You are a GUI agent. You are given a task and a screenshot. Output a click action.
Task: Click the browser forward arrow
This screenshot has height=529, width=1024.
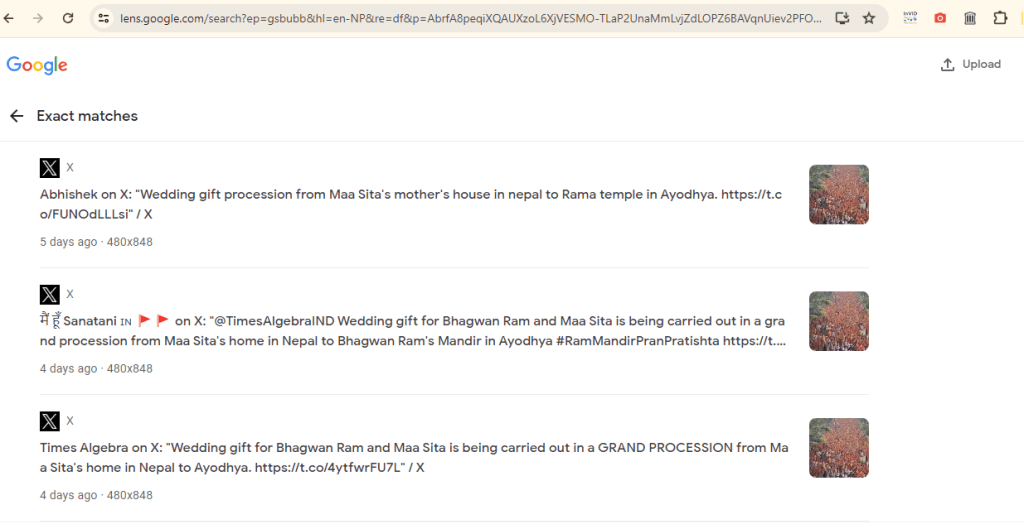pos(38,18)
